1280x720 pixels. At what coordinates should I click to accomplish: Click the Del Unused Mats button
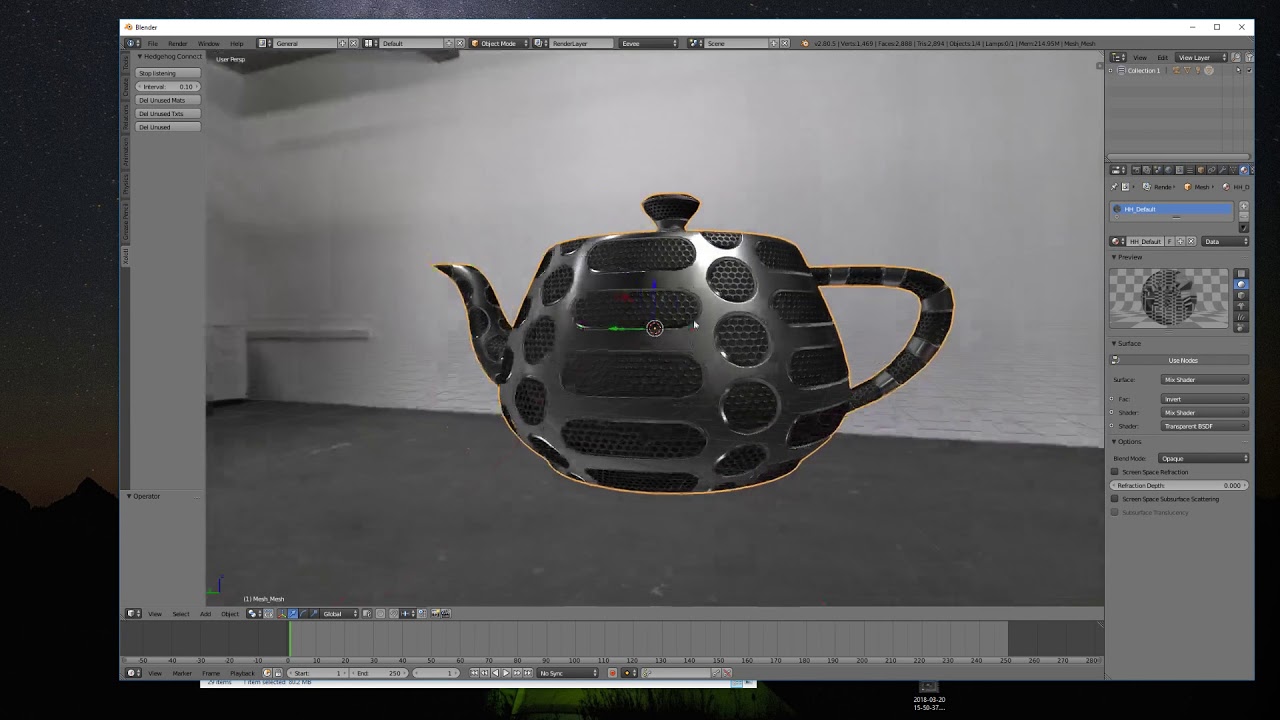coord(168,100)
